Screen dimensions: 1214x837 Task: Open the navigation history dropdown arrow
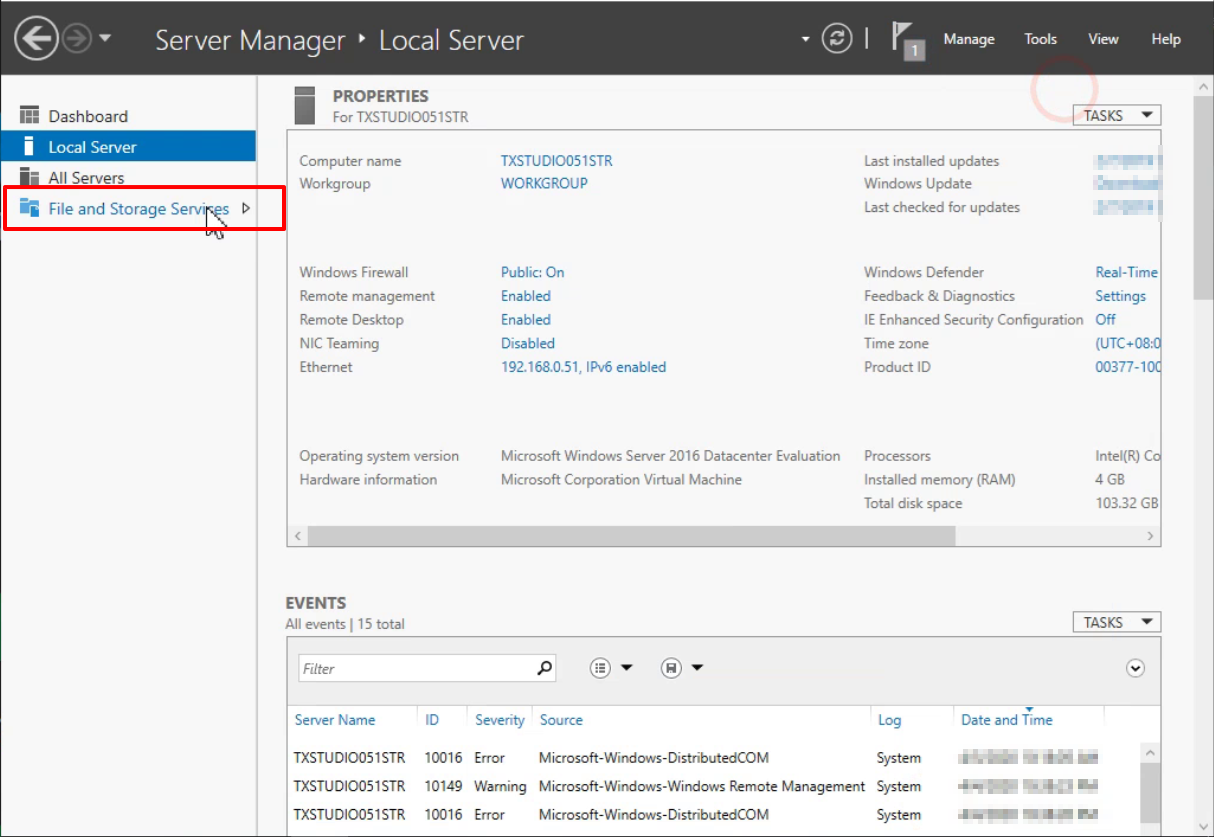[105, 39]
